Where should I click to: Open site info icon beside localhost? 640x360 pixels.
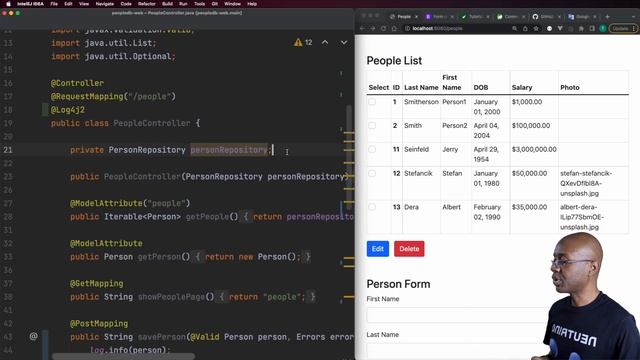407,29
